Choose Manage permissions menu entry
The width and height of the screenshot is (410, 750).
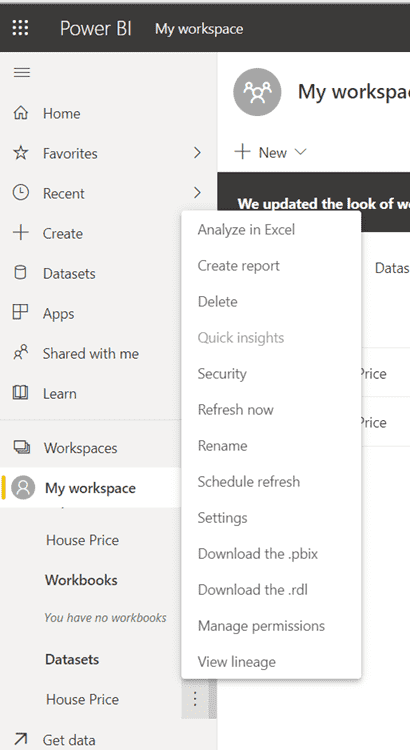271,626
